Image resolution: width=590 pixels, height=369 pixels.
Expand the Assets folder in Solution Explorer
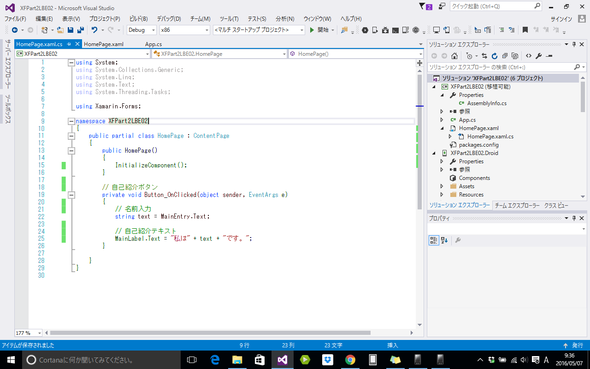442,186
